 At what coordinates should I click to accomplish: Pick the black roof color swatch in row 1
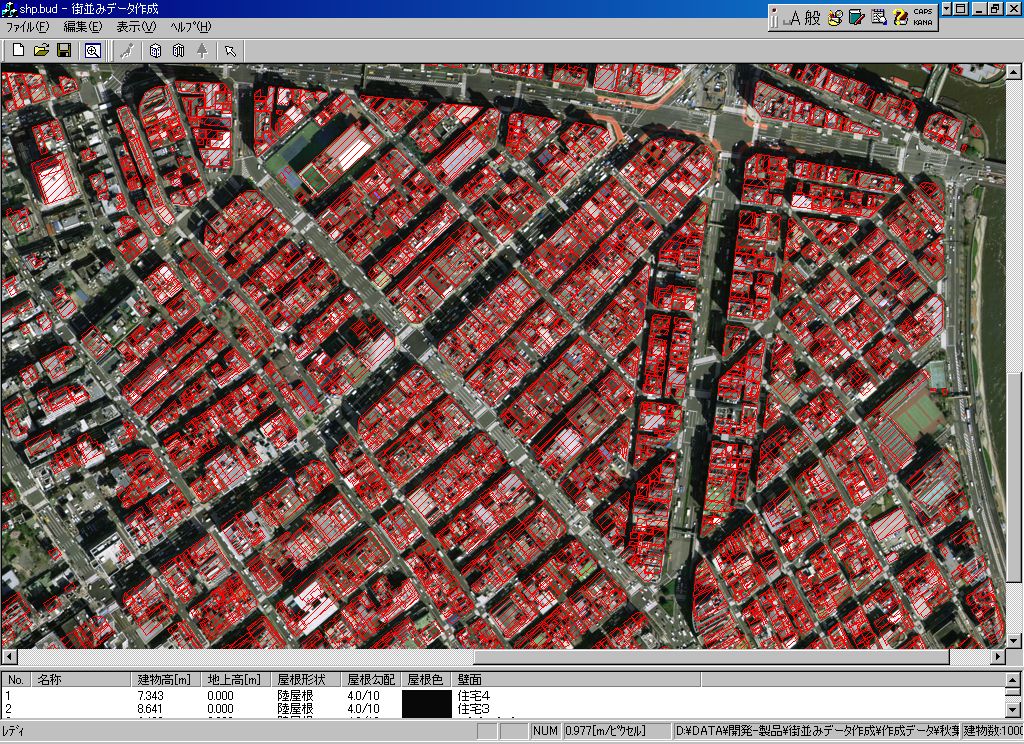[x=428, y=696]
